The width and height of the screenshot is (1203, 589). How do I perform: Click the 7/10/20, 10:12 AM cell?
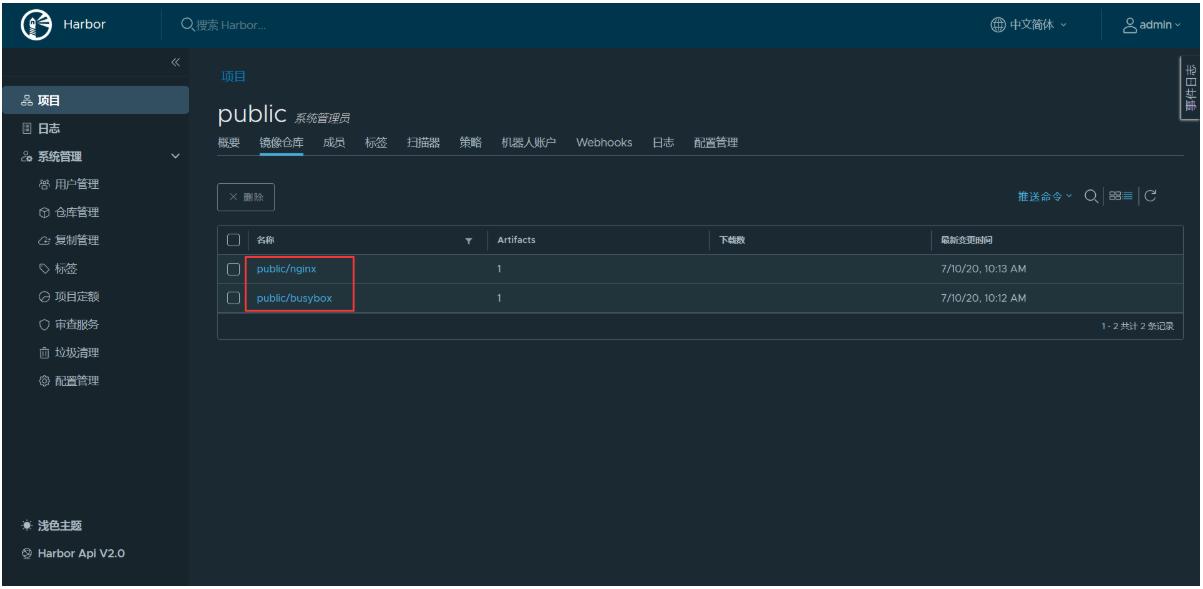pyautogui.click(x=983, y=298)
